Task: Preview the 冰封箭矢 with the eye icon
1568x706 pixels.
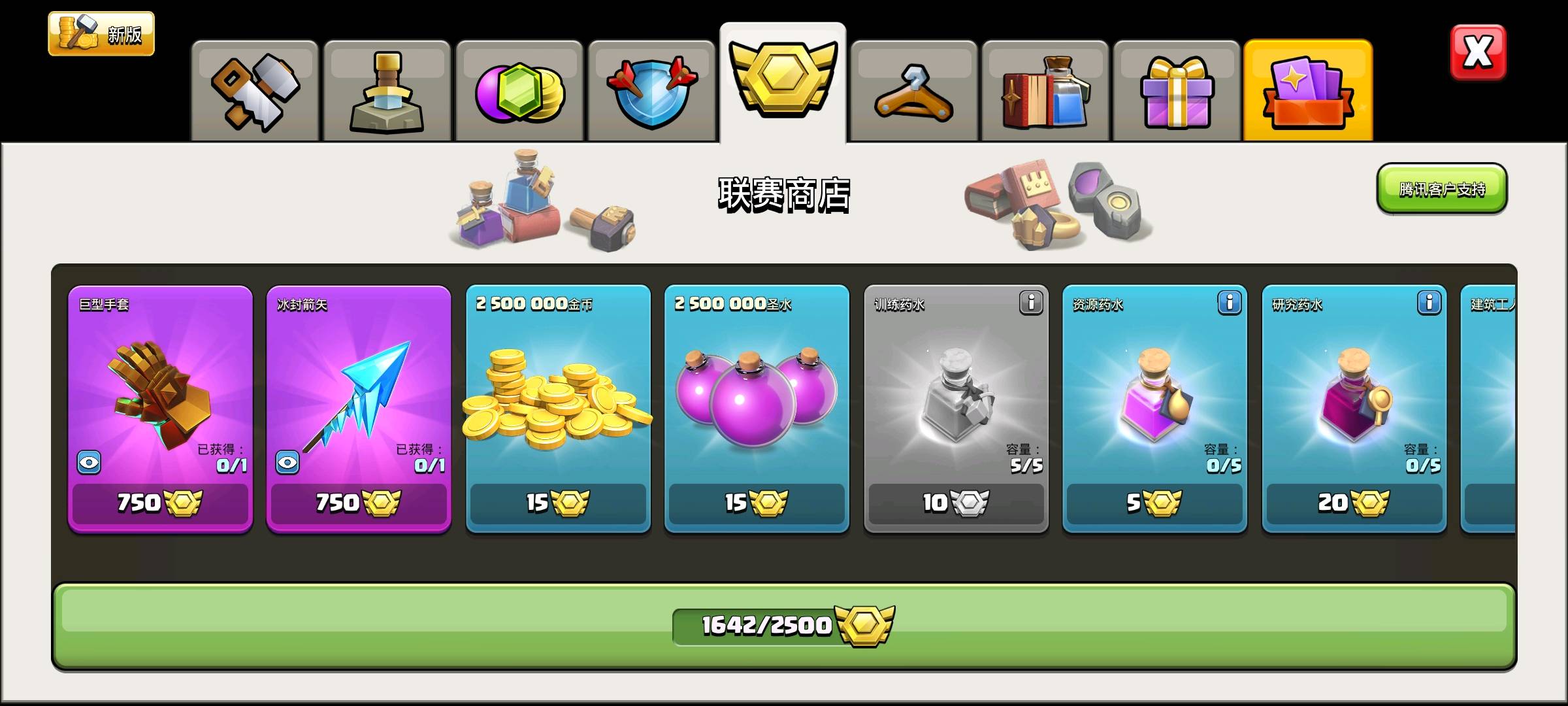Action: coord(287,463)
